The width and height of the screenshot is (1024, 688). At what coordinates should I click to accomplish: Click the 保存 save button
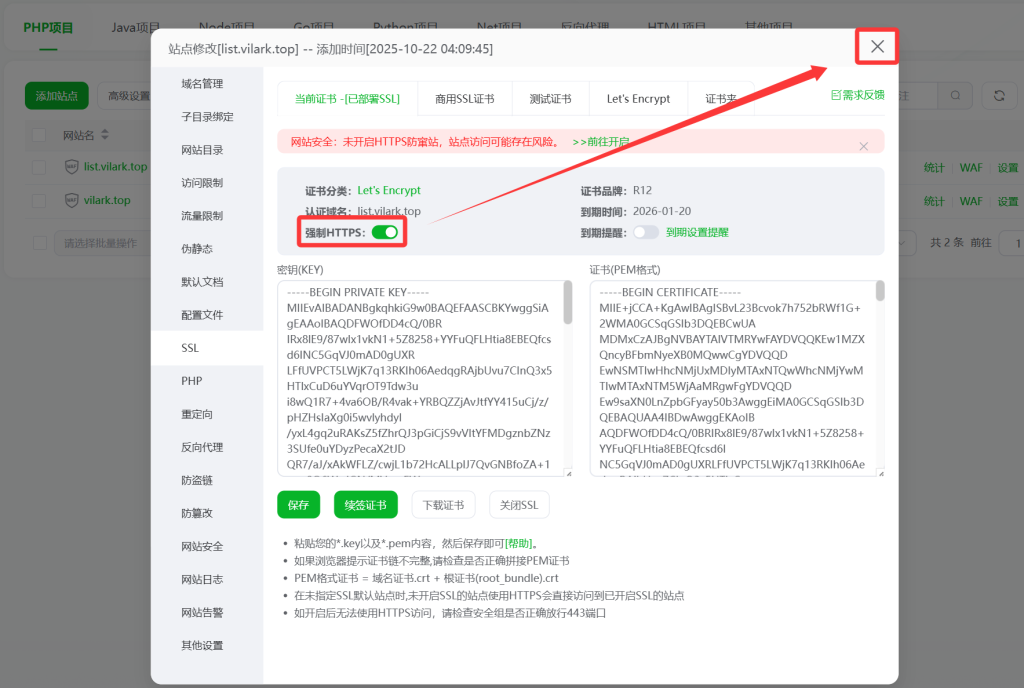[298, 504]
